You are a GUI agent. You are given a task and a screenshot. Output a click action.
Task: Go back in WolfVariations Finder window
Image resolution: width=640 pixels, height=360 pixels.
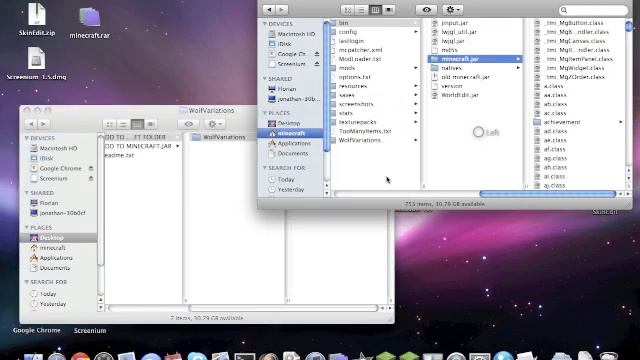(x=31, y=124)
